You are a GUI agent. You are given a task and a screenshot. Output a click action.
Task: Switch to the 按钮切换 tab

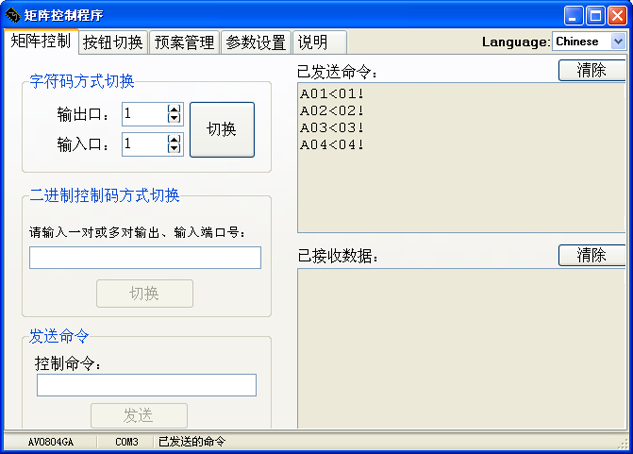(x=113, y=42)
